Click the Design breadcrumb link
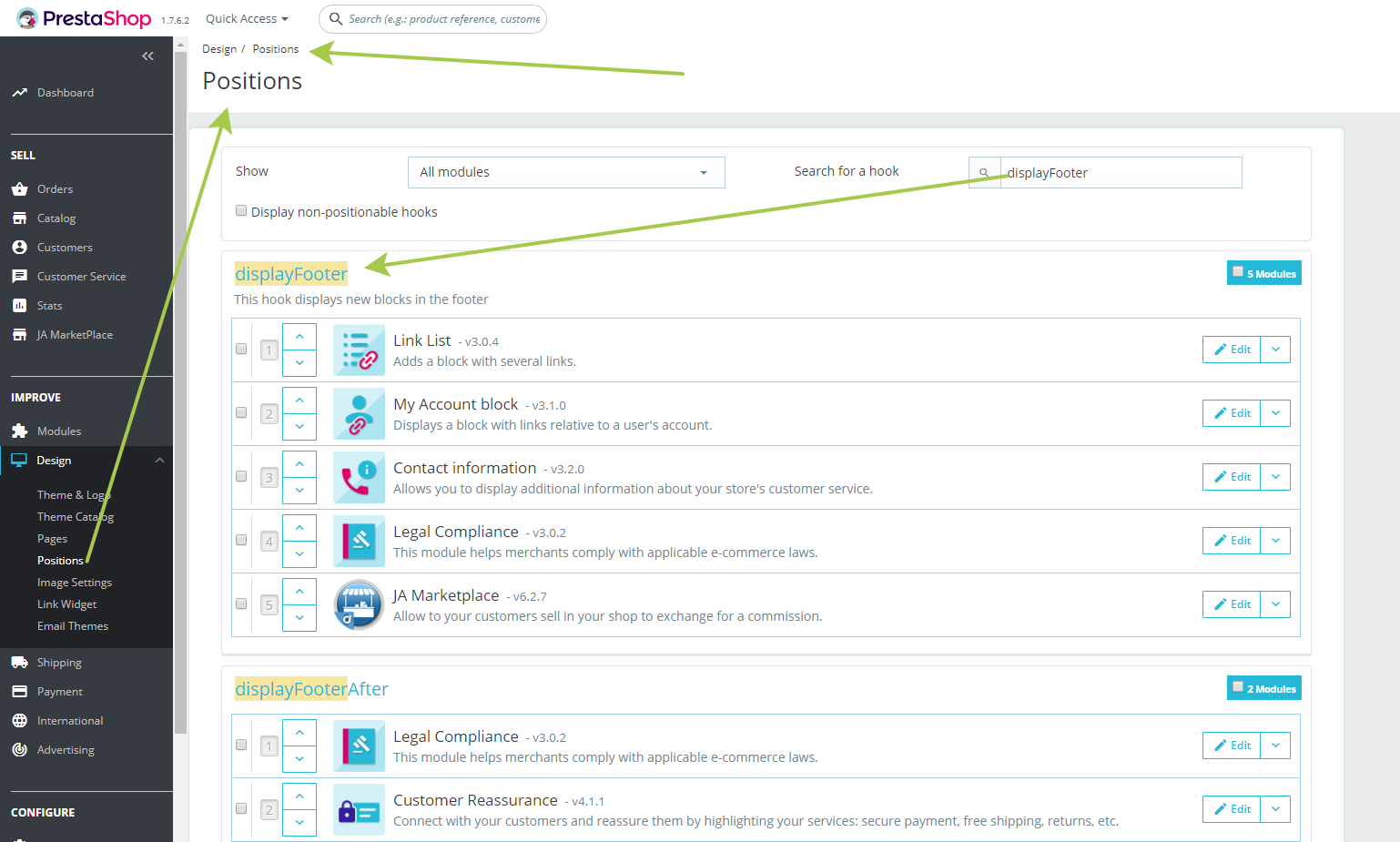 tap(219, 49)
